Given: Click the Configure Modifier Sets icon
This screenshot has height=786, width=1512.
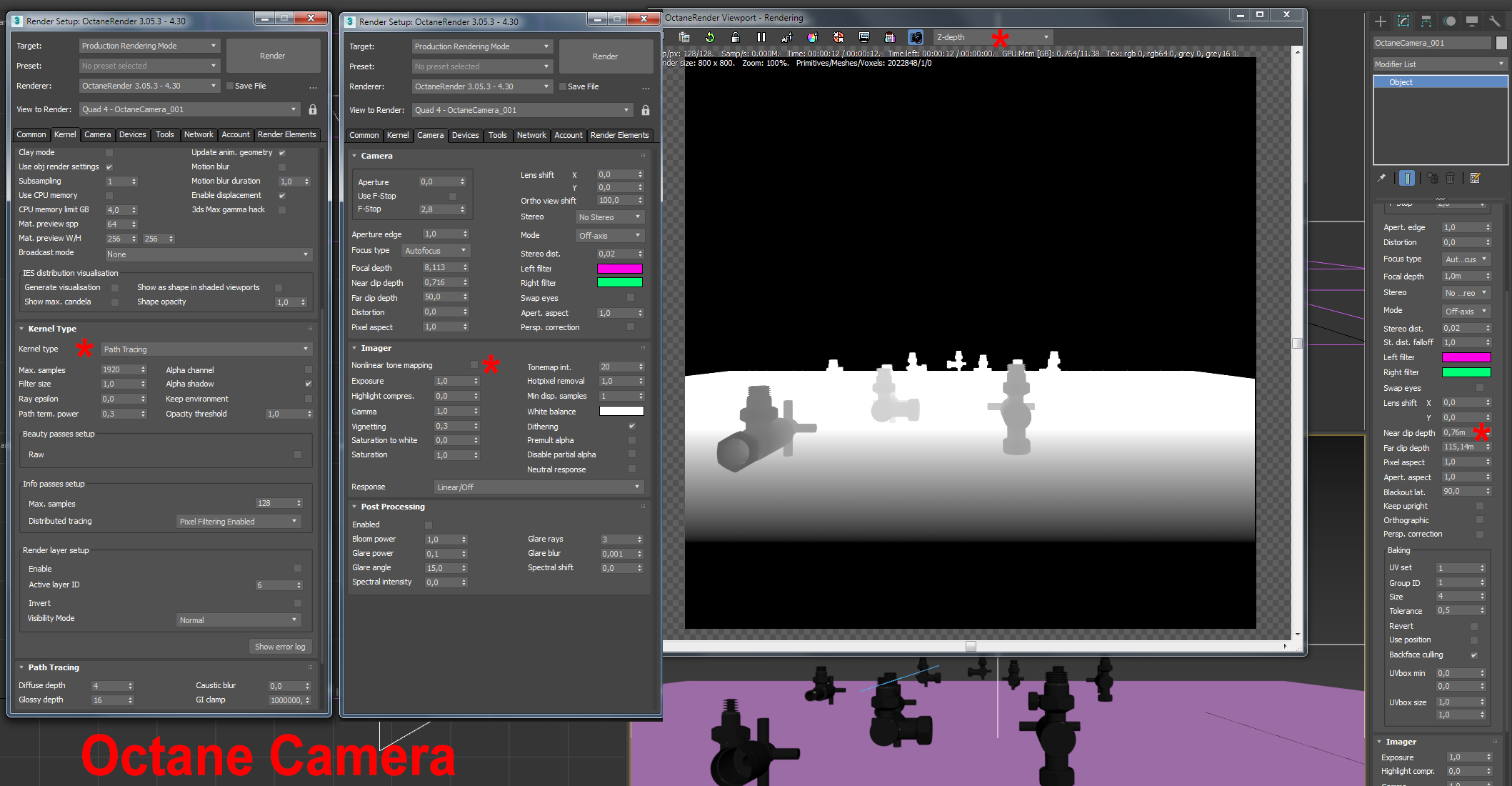Looking at the screenshot, I should [x=1476, y=178].
